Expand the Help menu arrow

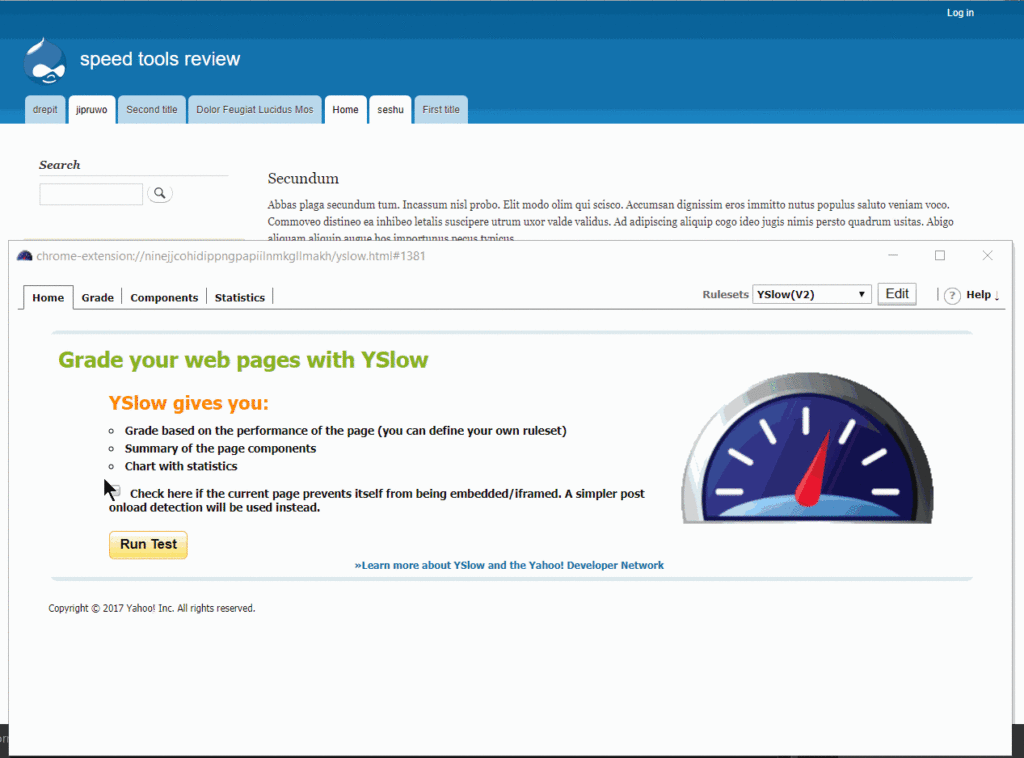click(997, 295)
